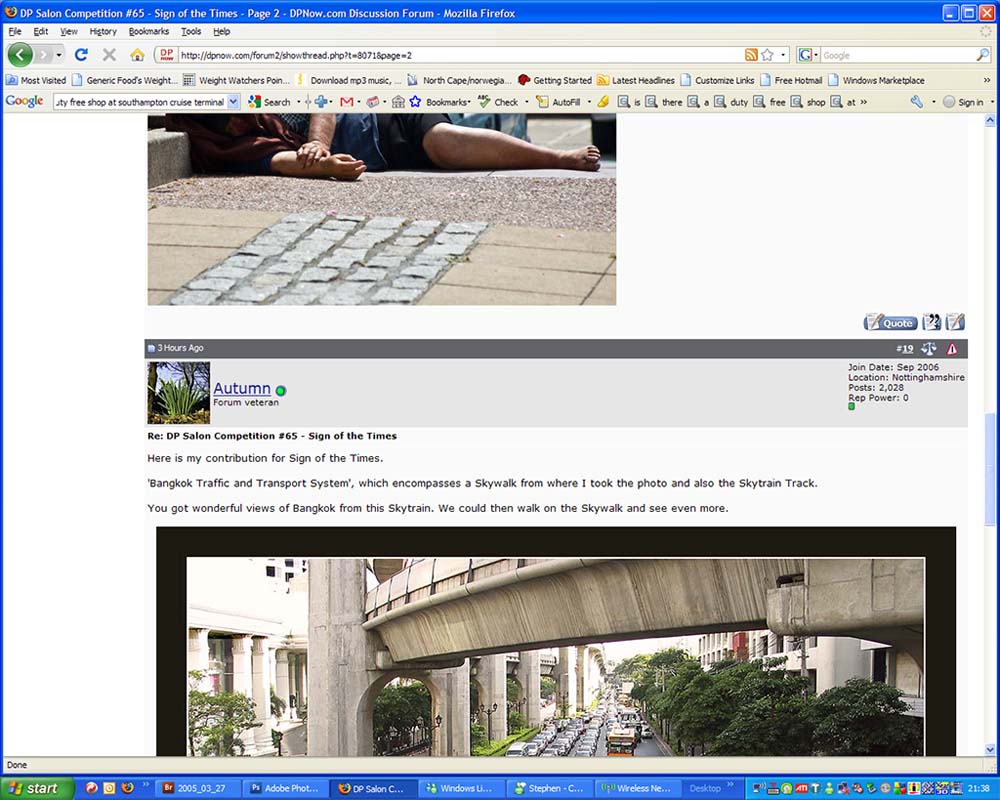This screenshot has width=1000, height=800.
Task: Click the Firefox Reload button
Action: 82,55
